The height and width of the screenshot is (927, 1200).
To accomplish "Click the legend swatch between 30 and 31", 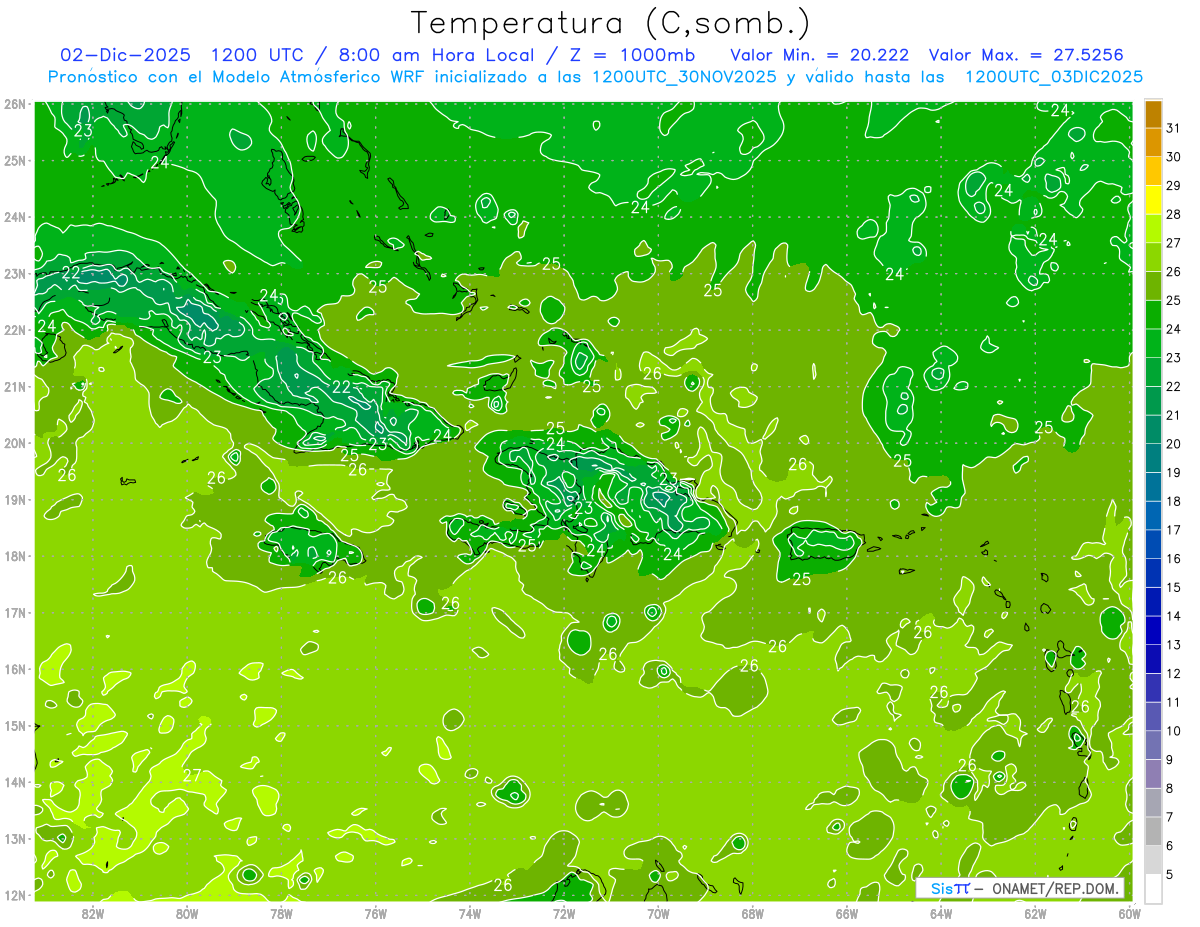I will point(1153,142).
